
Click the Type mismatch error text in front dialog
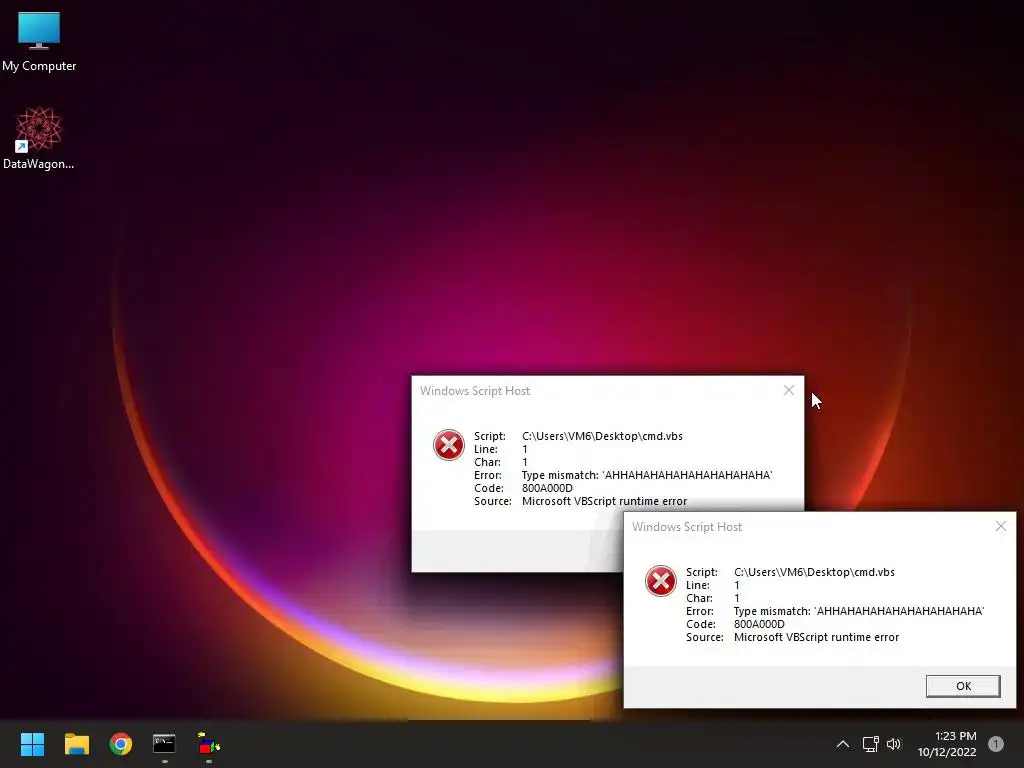[859, 611]
